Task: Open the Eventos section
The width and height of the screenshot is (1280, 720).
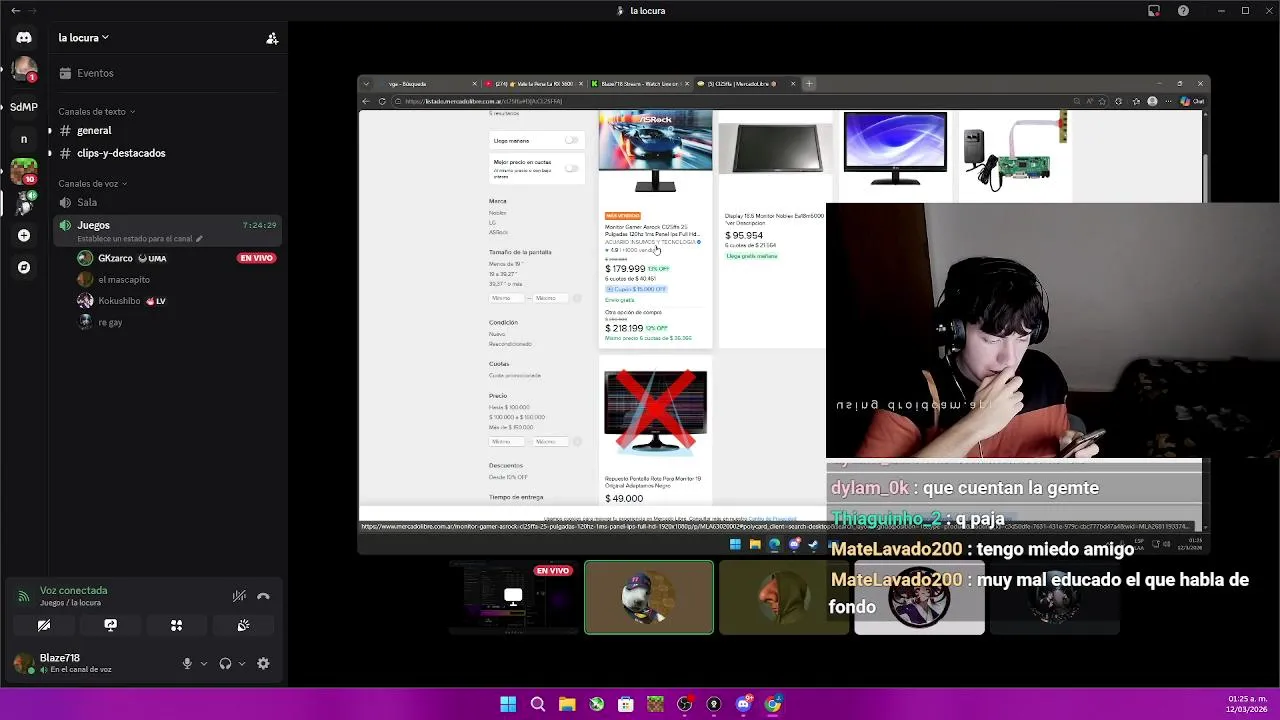Action: pyautogui.click(x=166, y=73)
